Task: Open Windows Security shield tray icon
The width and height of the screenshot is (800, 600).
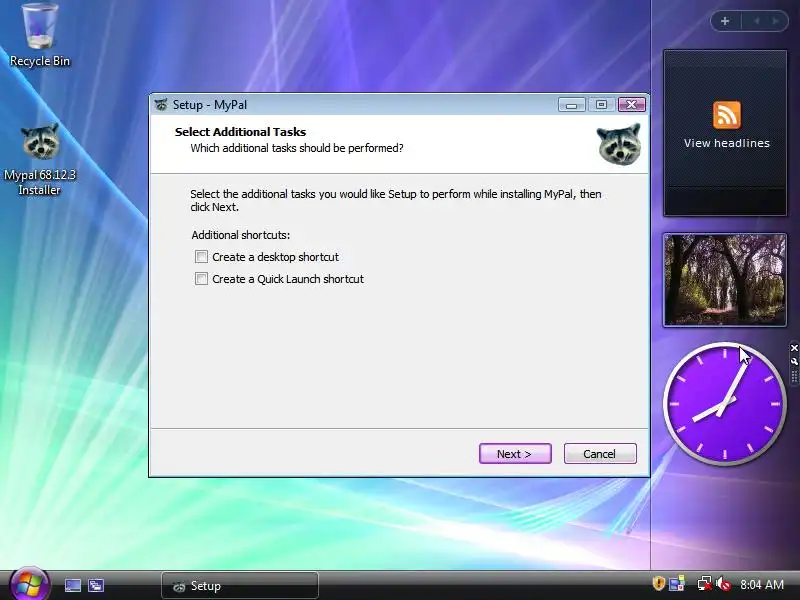Action: tap(658, 583)
